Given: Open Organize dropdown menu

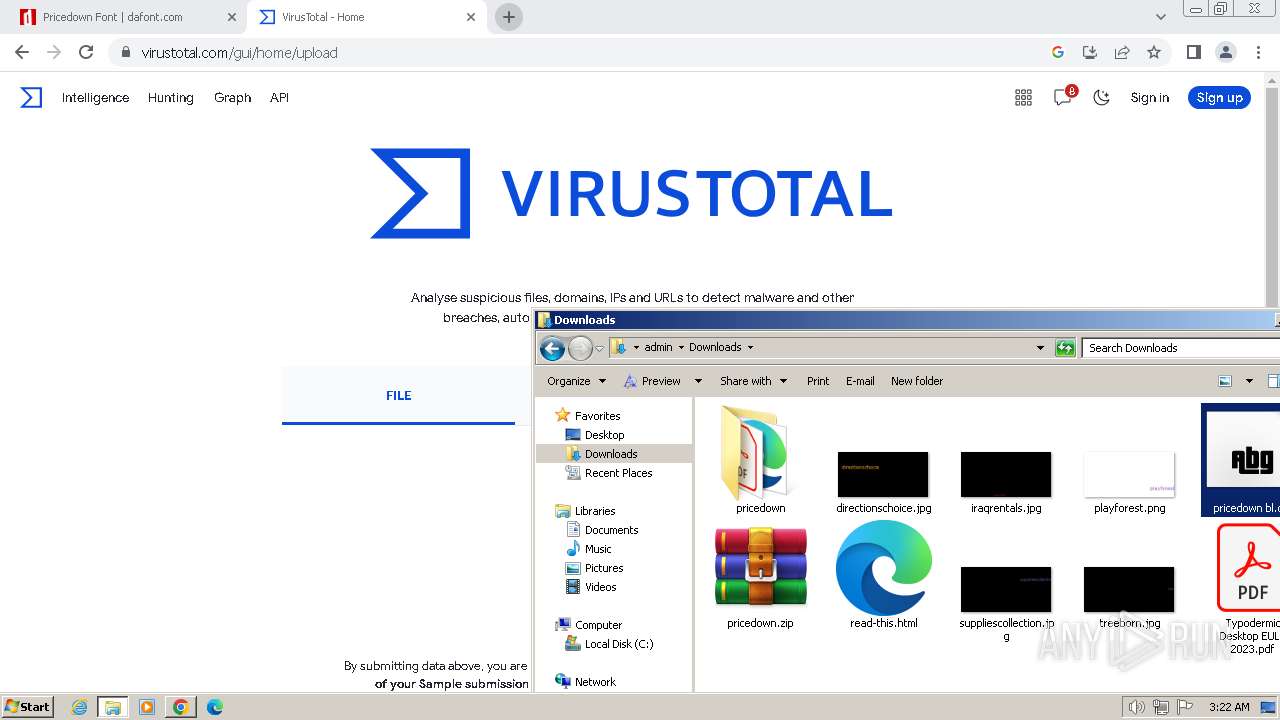Looking at the screenshot, I should pos(577,381).
